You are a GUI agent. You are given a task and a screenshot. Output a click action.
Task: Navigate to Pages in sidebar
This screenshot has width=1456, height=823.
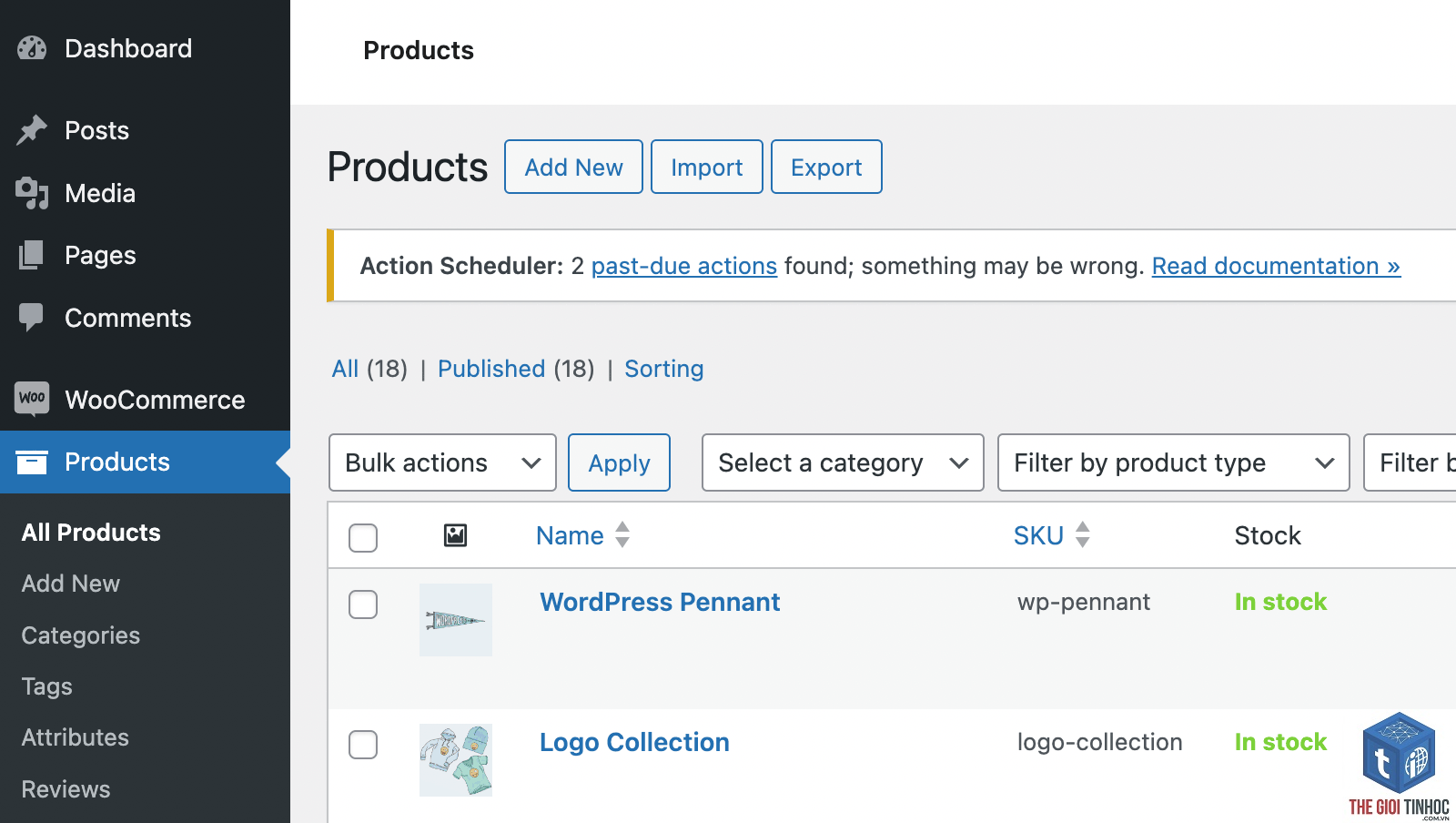click(100, 255)
